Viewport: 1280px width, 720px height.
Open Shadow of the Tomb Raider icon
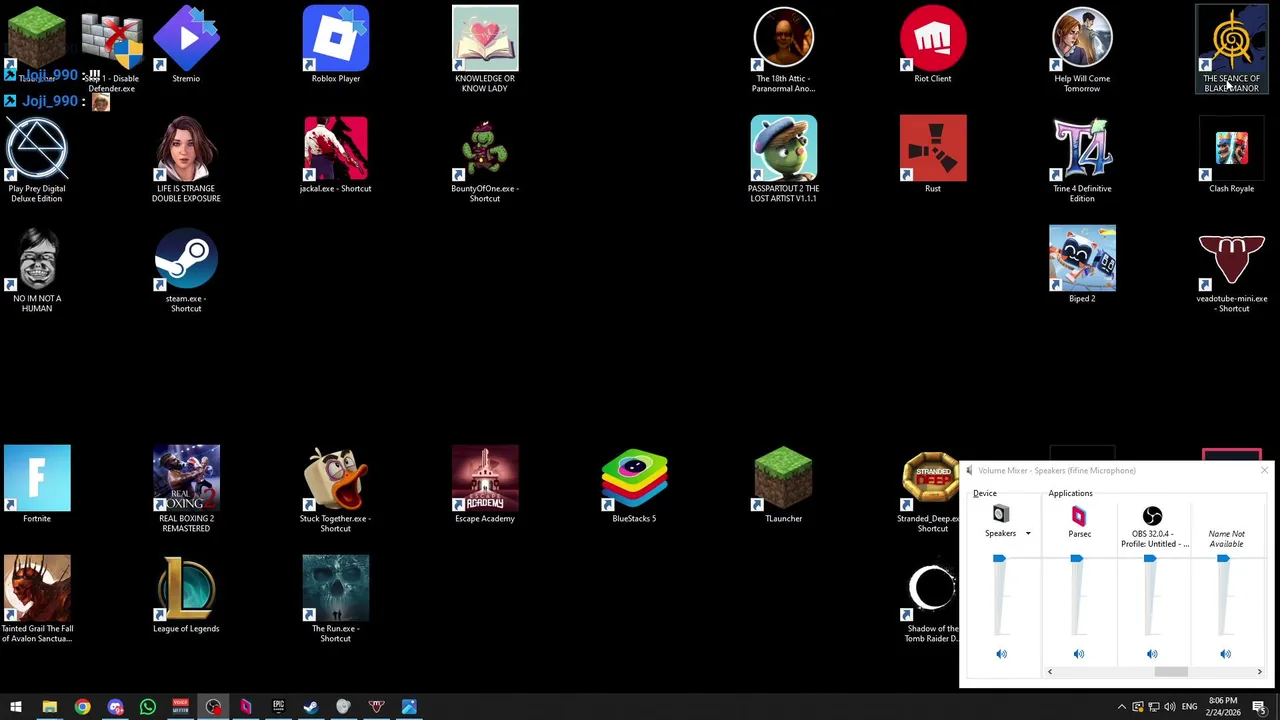click(x=932, y=599)
